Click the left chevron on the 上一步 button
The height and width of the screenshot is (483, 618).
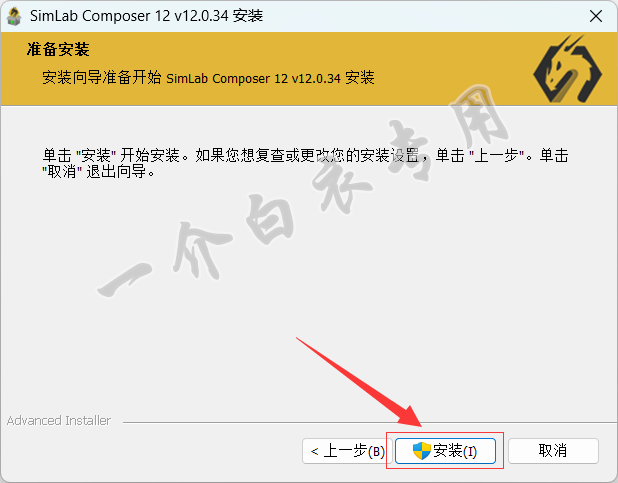click(x=315, y=451)
